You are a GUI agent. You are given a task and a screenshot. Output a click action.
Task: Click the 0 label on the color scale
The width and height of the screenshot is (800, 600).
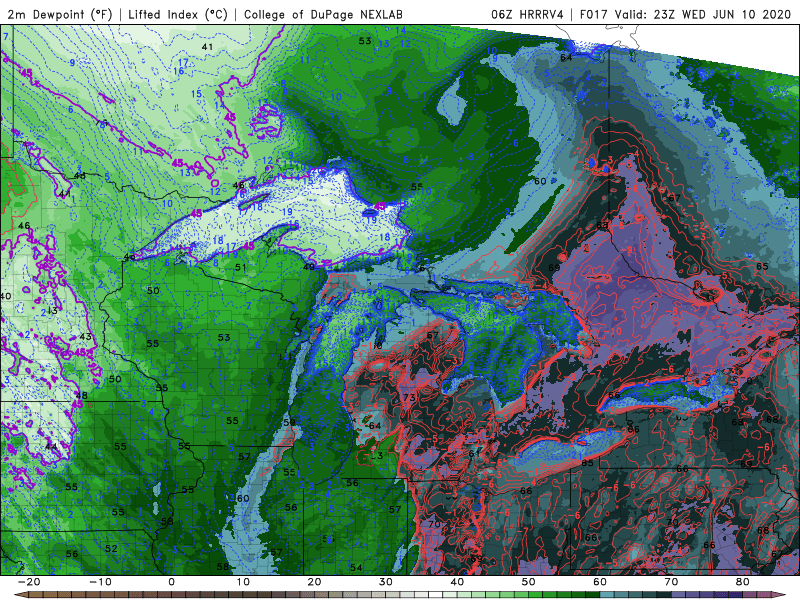pos(171,582)
